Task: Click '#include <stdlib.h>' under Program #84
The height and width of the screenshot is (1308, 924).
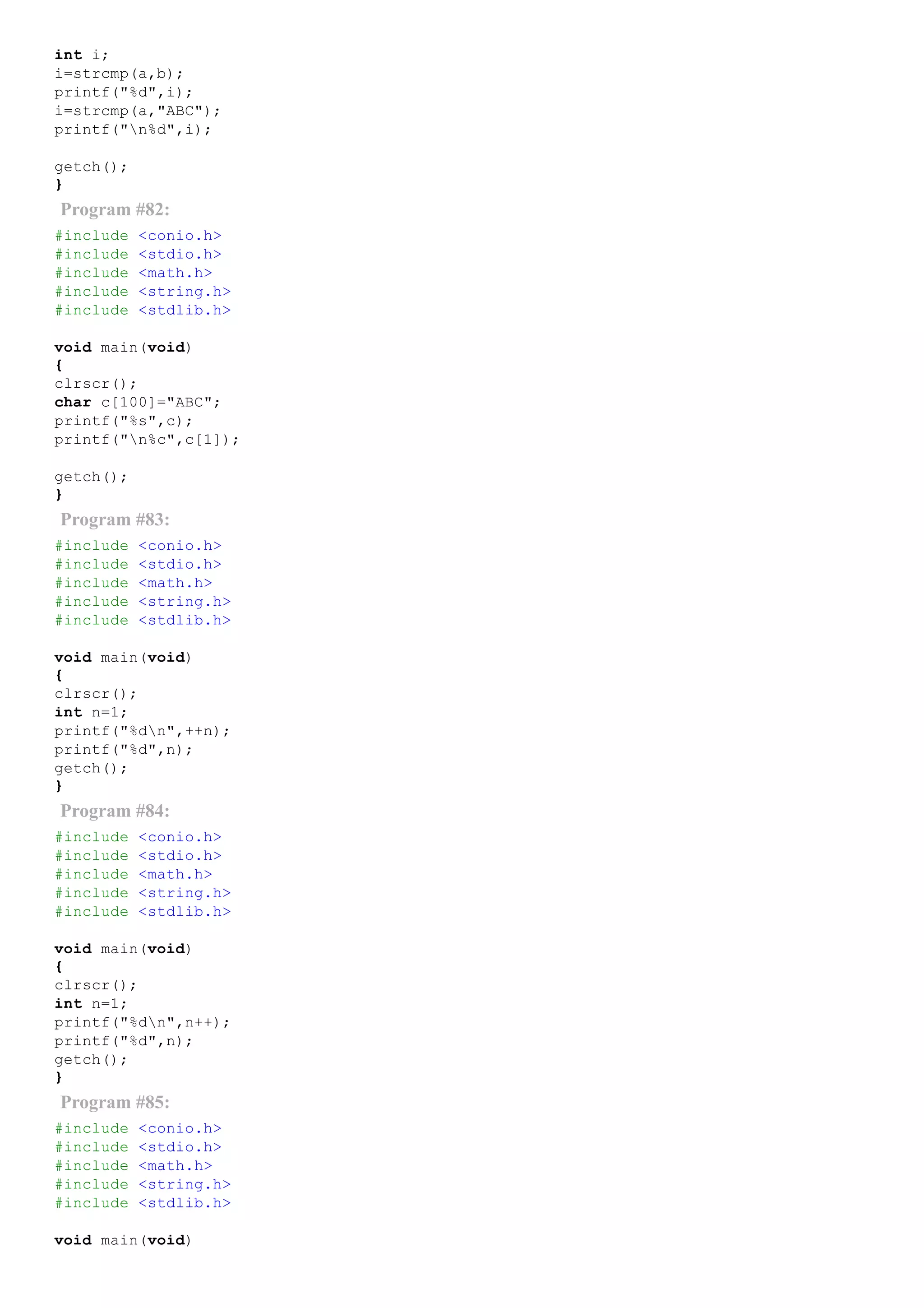Action: (x=143, y=912)
